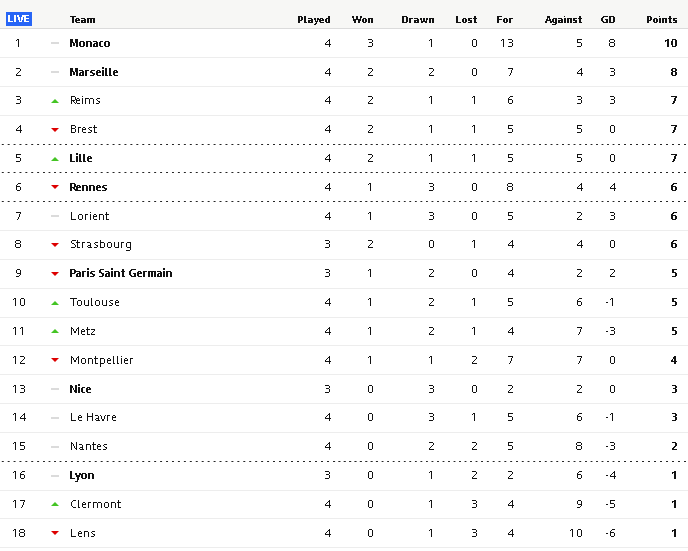The image size is (688, 551).
Task: Click Reims green up arrow icon
Action: [x=55, y=101]
